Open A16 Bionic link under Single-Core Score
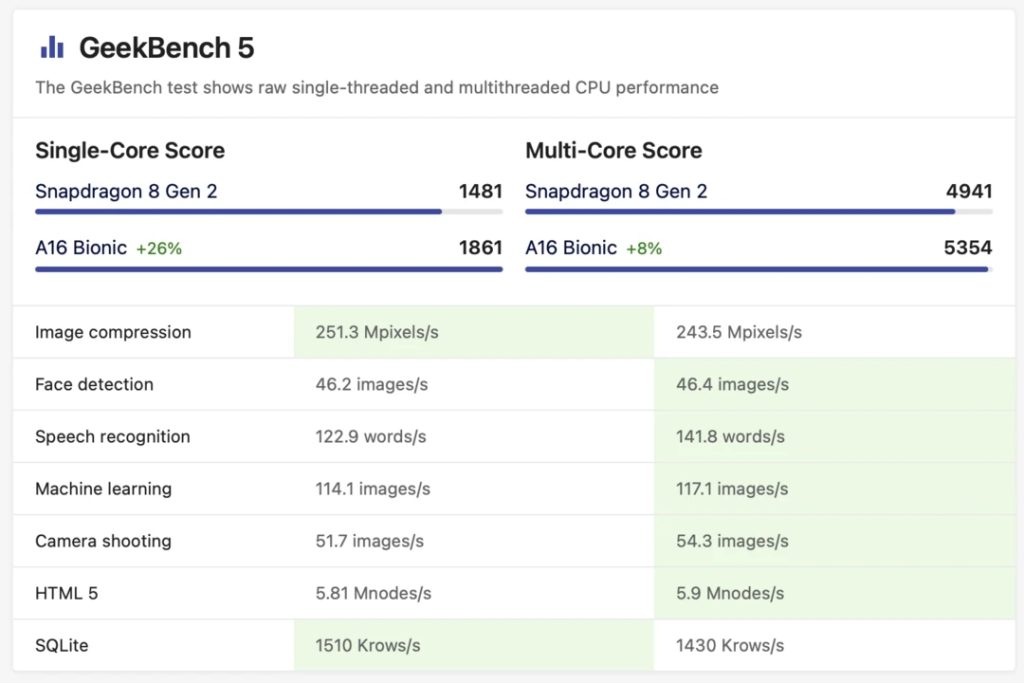 [x=81, y=247]
